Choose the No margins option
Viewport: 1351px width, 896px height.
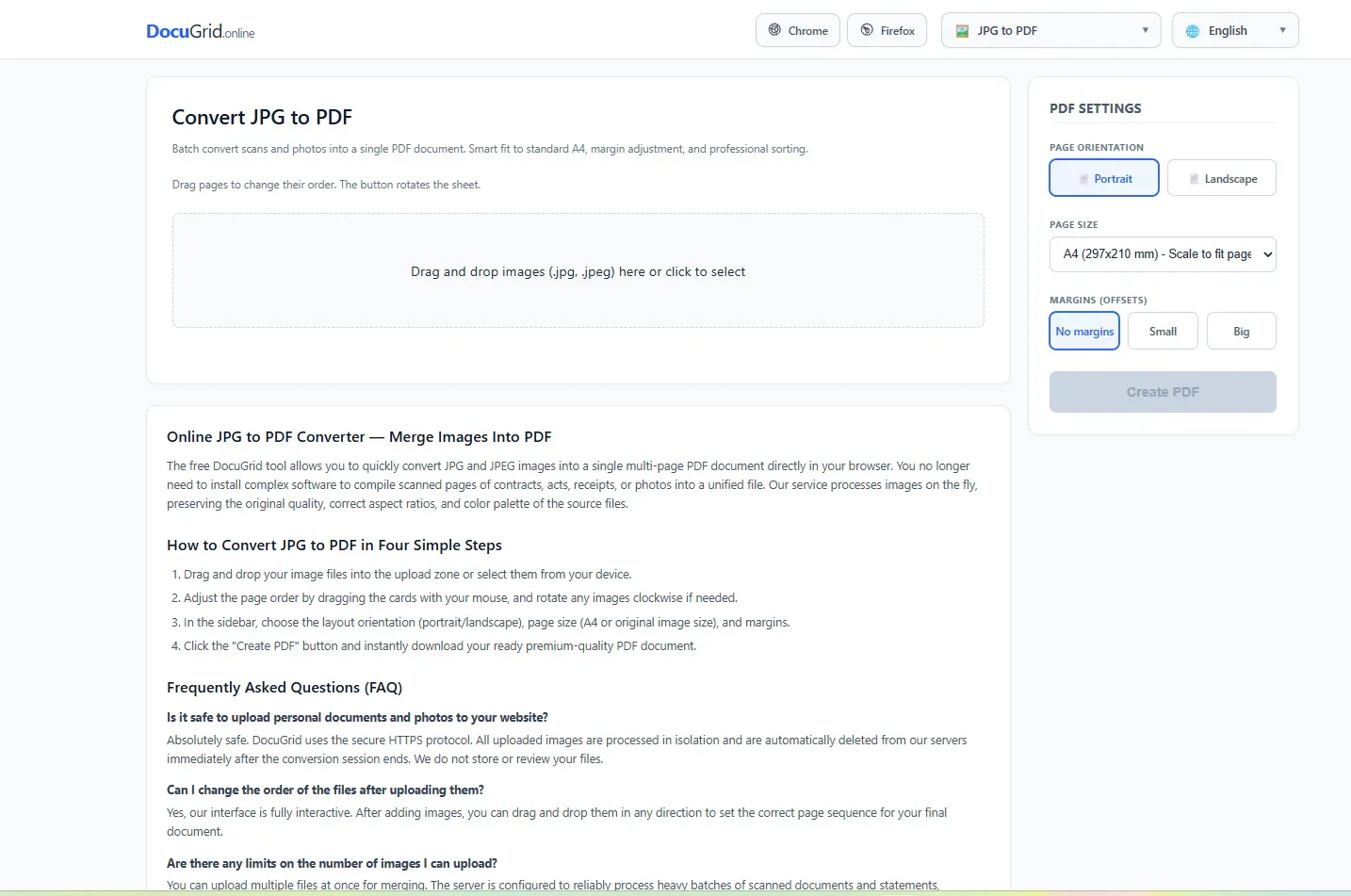[x=1084, y=331]
